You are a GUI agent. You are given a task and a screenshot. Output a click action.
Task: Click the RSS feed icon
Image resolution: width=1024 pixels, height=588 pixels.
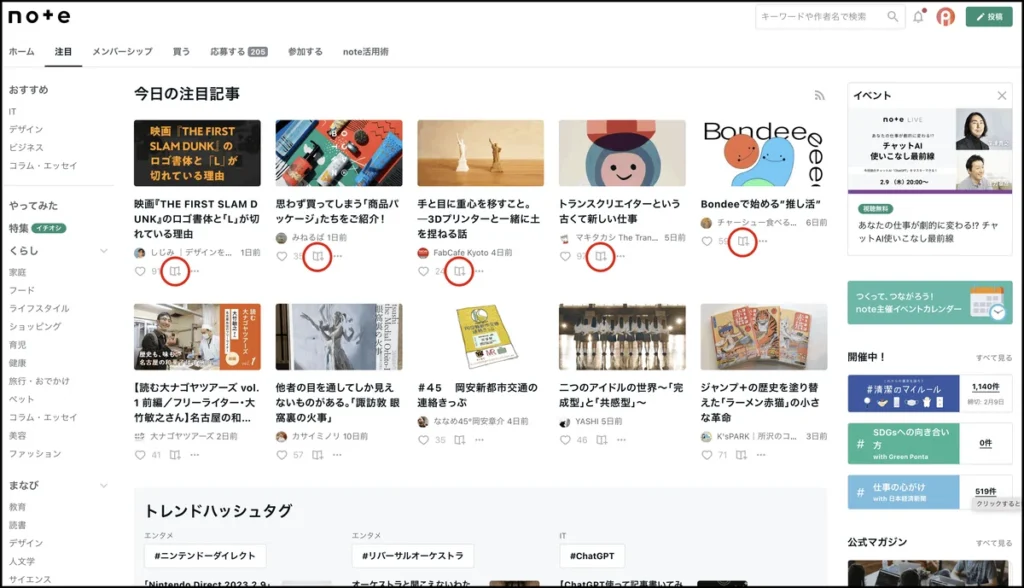(x=820, y=95)
